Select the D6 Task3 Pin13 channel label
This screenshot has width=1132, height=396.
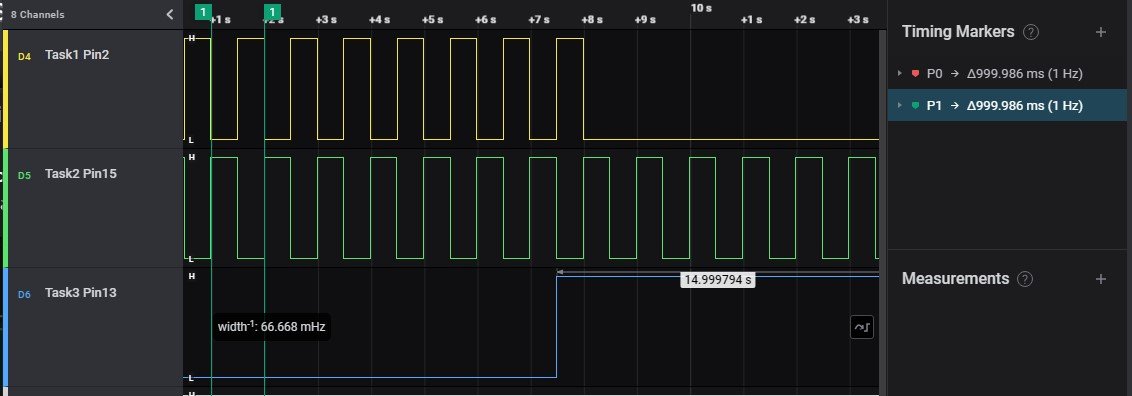pyautogui.click(x=81, y=293)
